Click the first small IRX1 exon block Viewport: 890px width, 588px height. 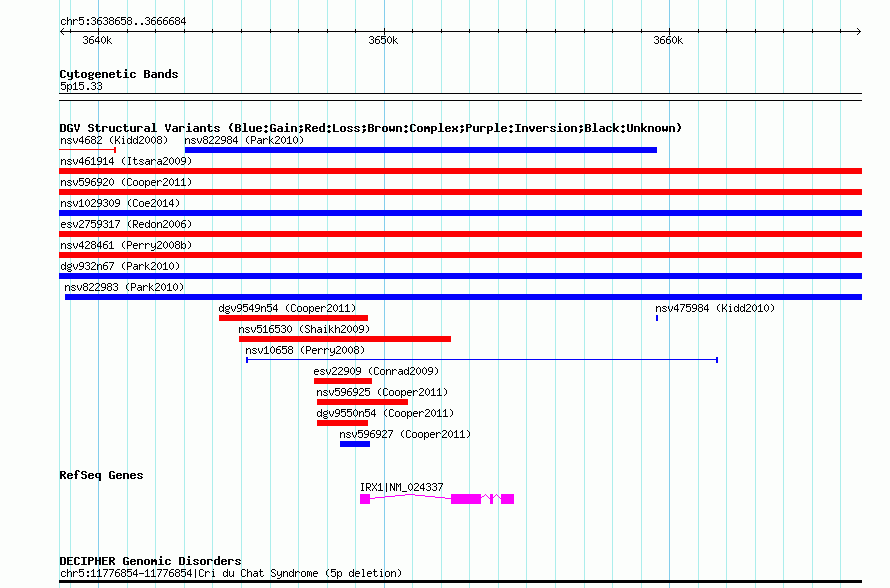(365, 499)
